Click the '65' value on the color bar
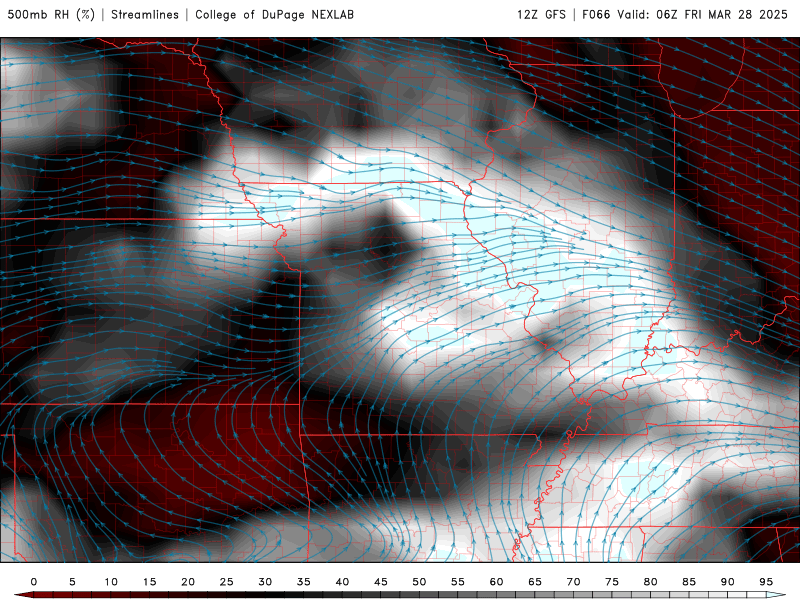800x600 pixels. coord(535,582)
